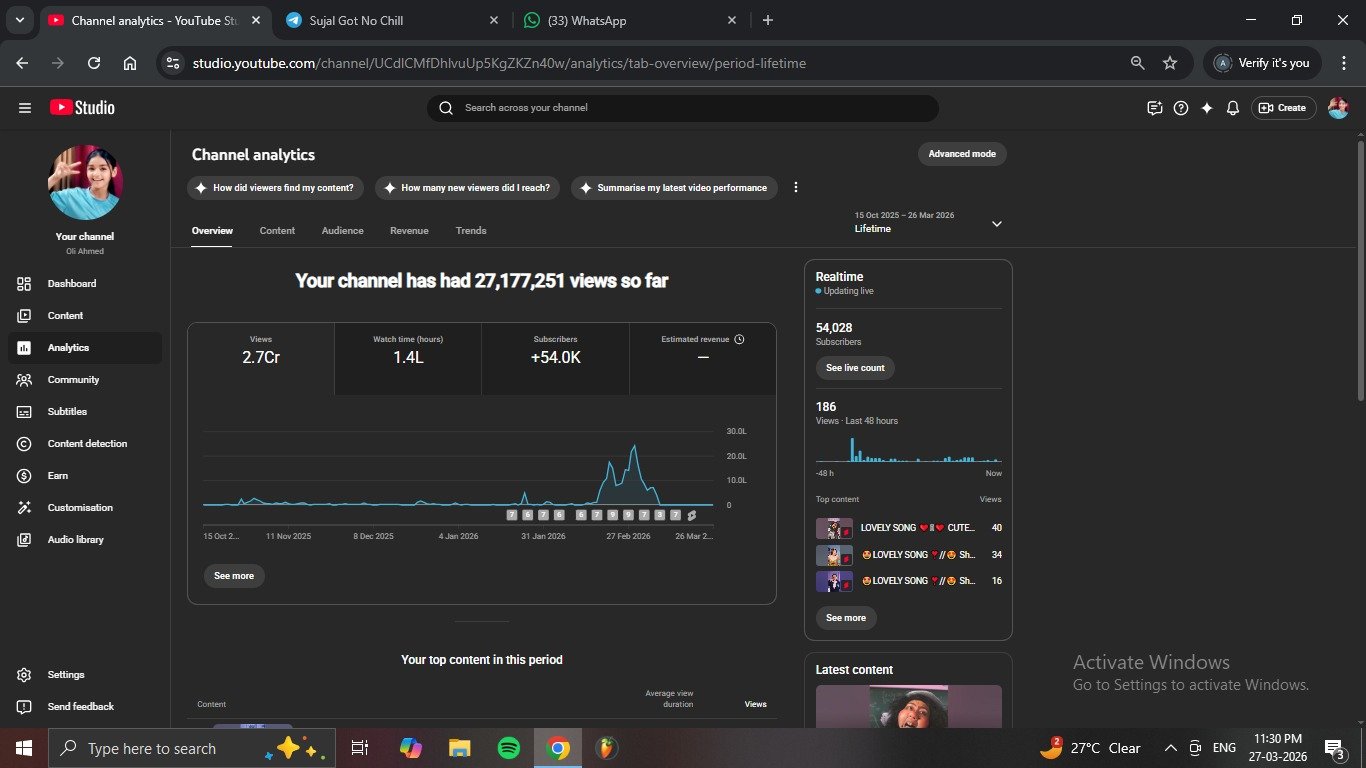
Task: Open the hamburger navigation menu
Action: [25, 108]
